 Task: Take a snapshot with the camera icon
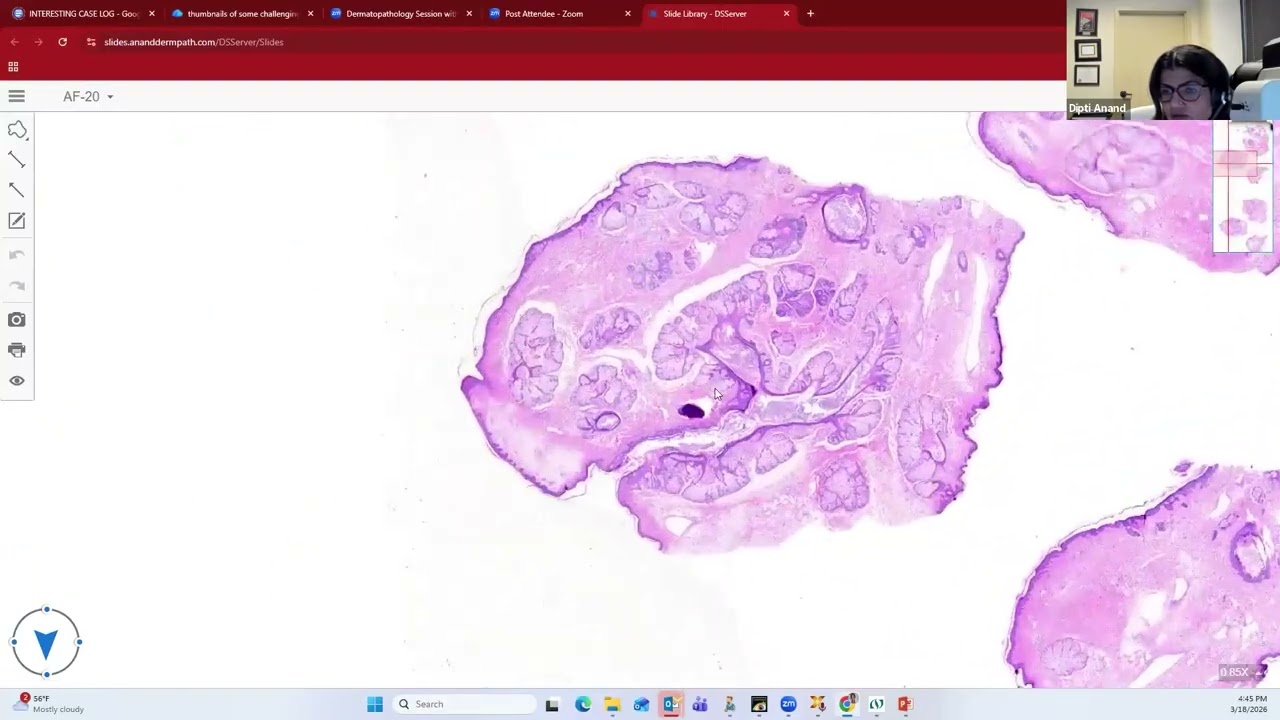point(17,320)
